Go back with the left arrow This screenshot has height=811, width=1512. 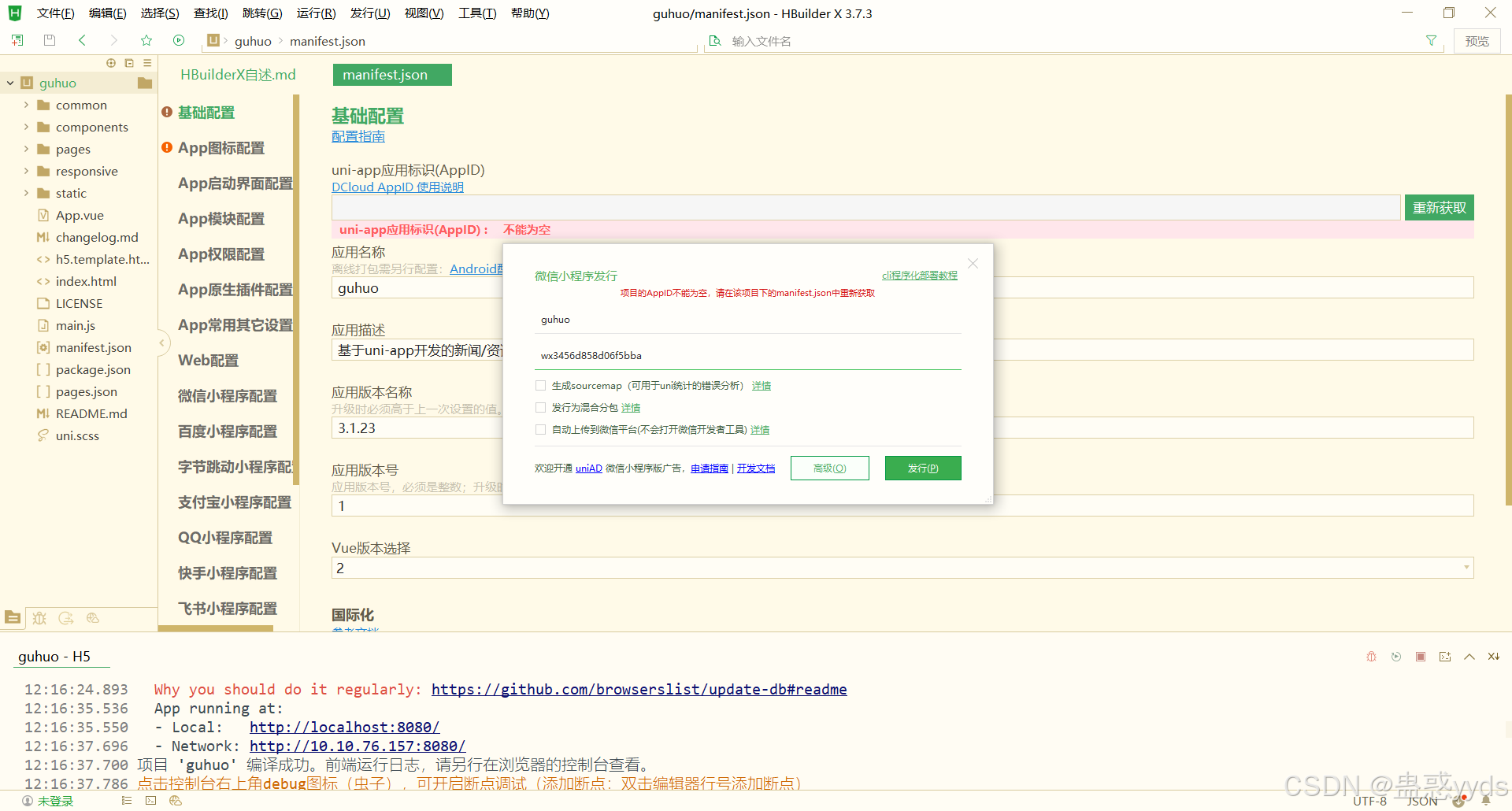tap(82, 40)
